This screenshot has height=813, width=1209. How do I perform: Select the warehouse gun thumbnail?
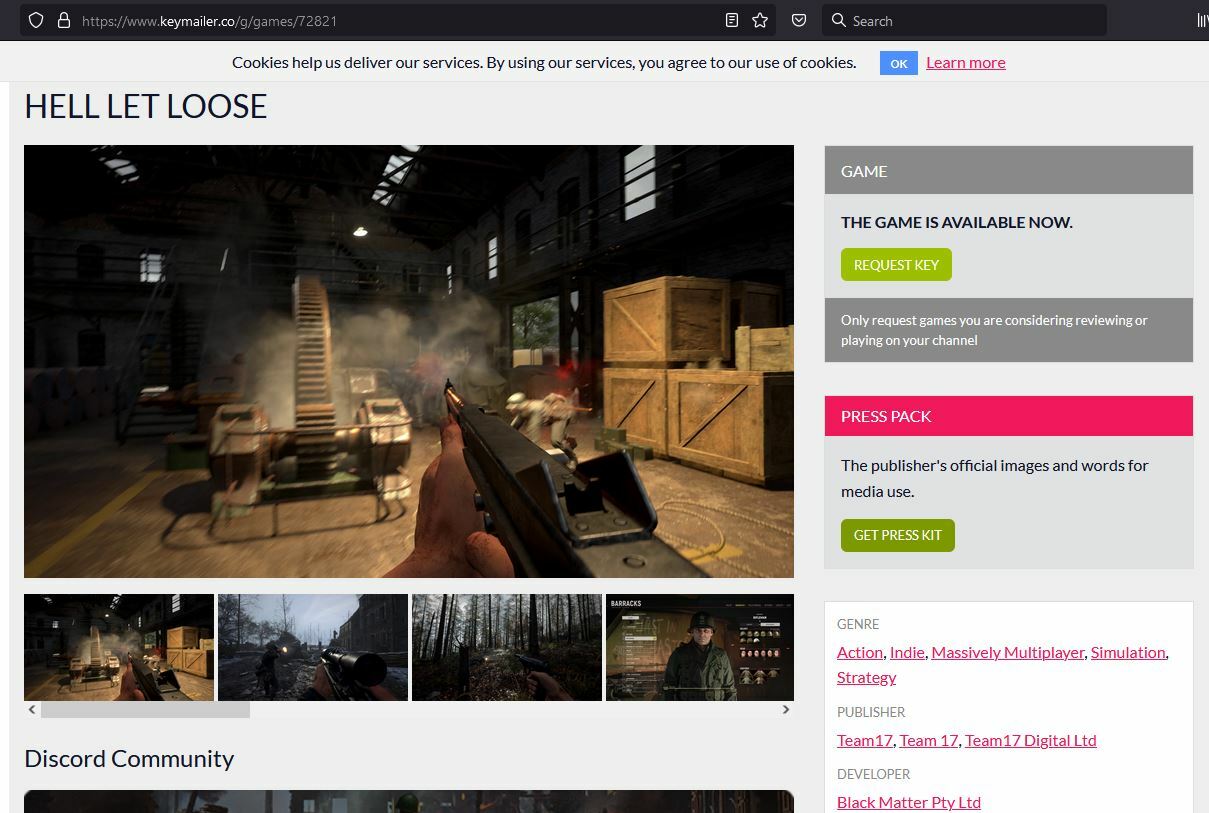tap(119, 647)
